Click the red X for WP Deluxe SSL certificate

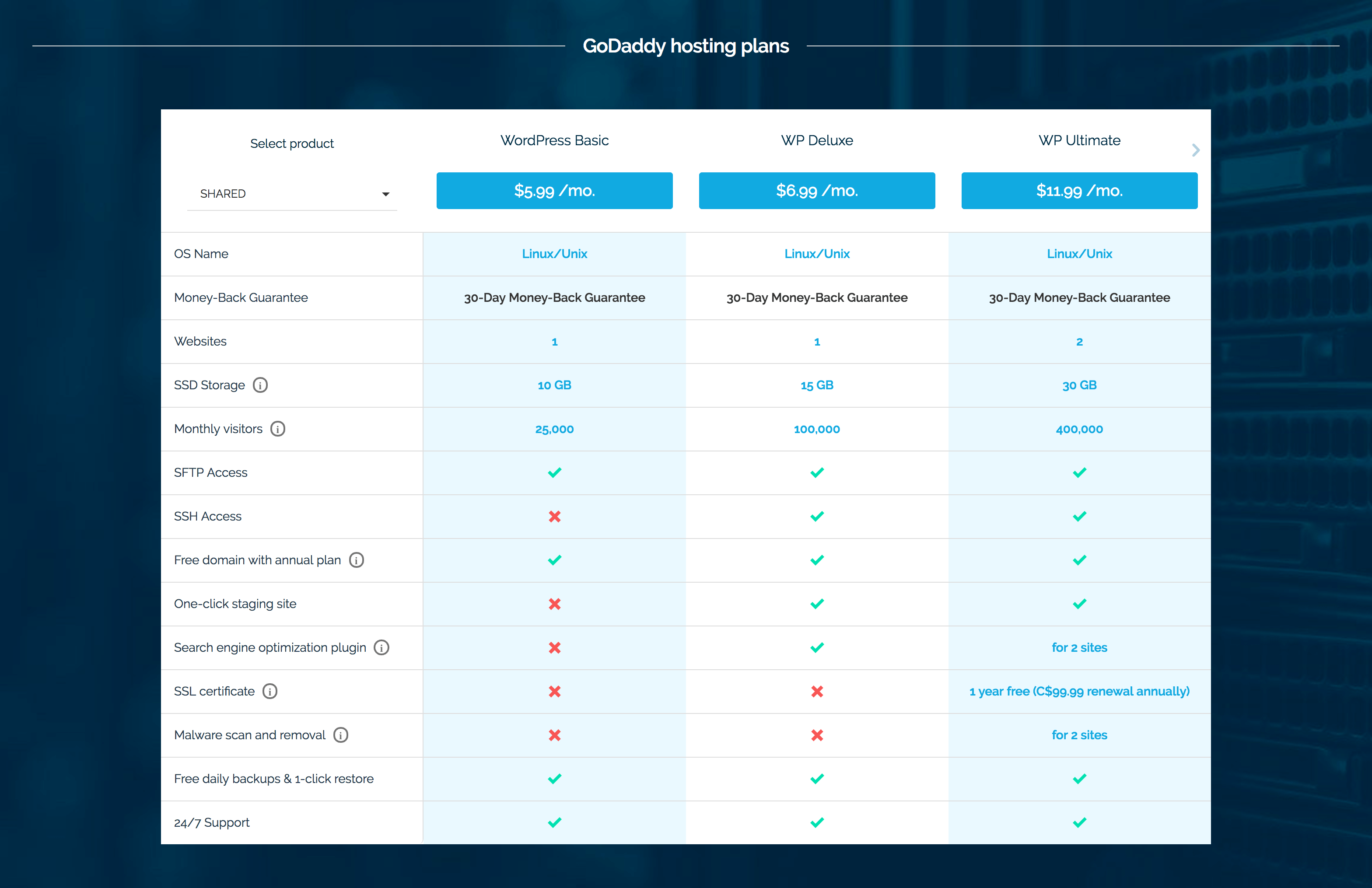pos(817,692)
